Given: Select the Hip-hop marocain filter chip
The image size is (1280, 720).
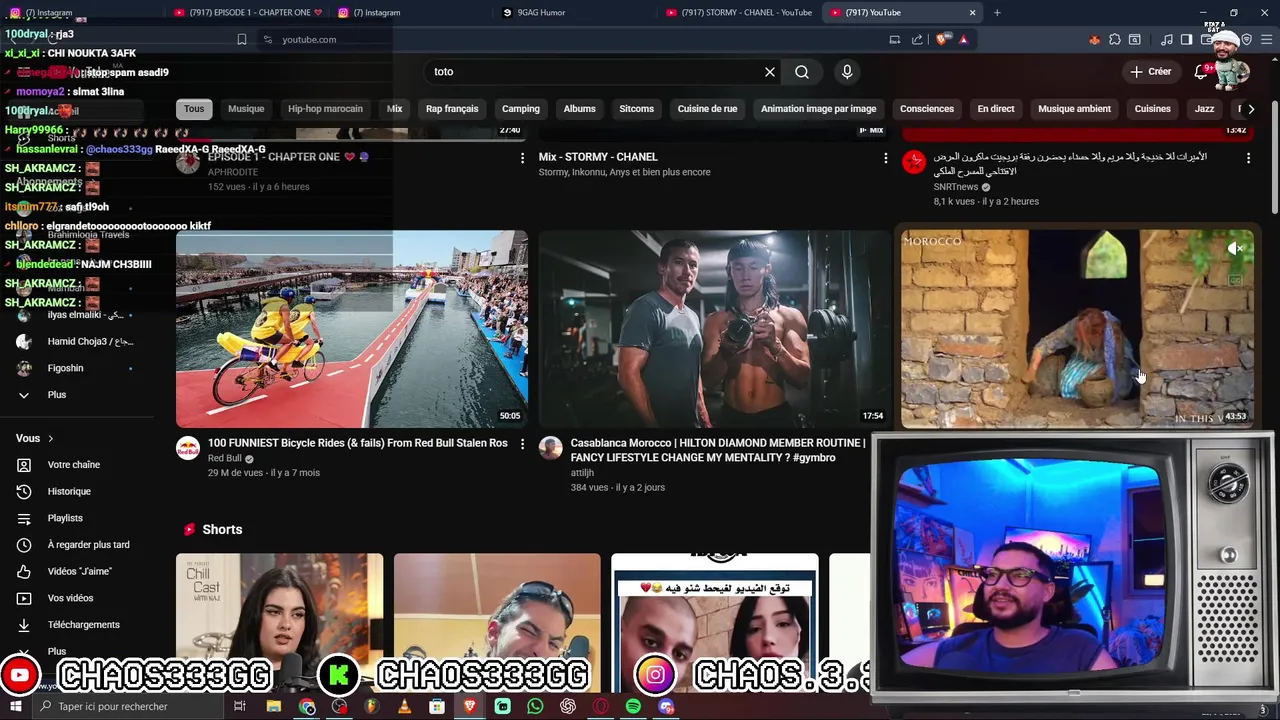Looking at the screenshot, I should click(325, 109).
